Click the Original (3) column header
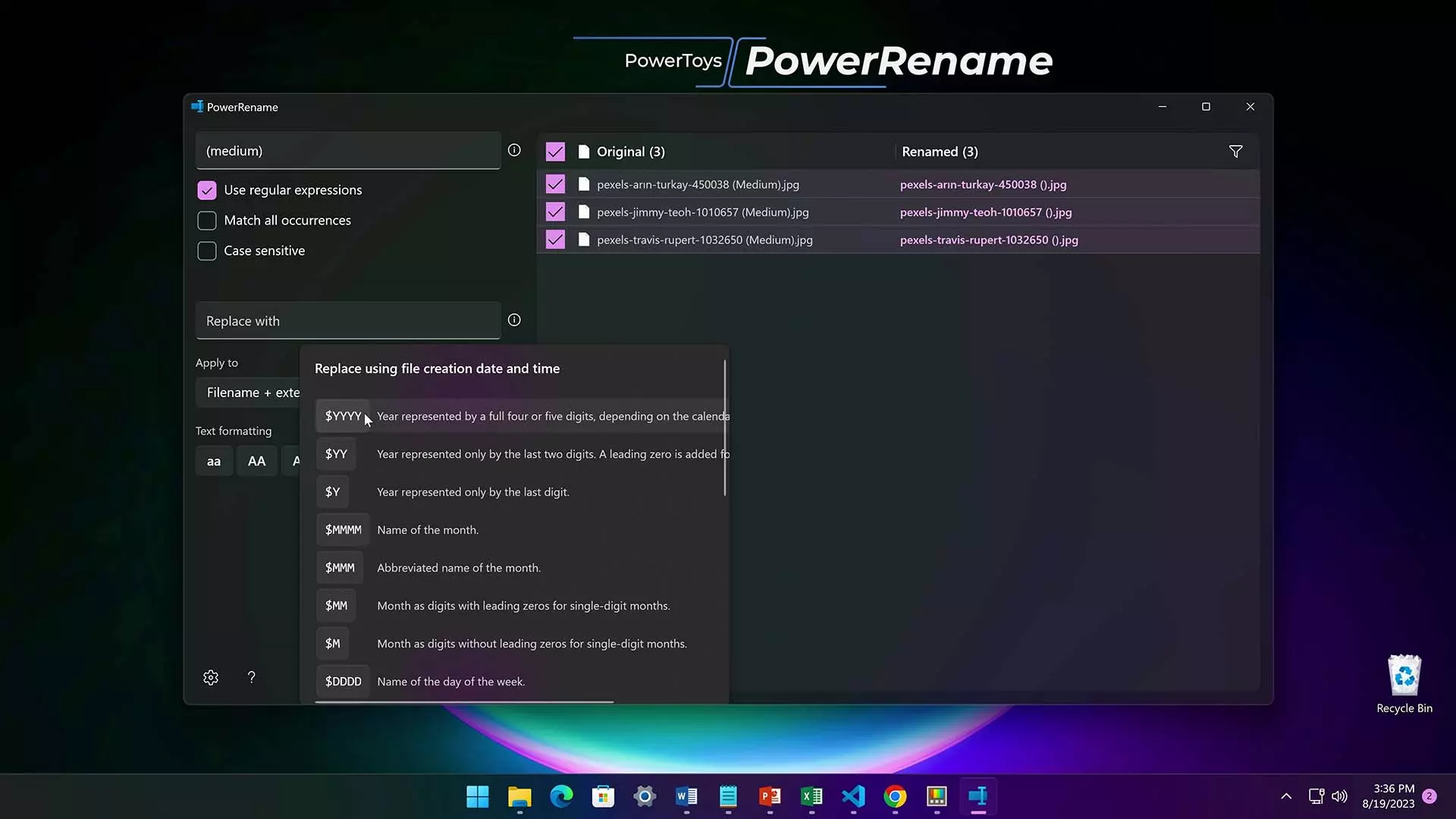1456x819 pixels. (x=630, y=152)
